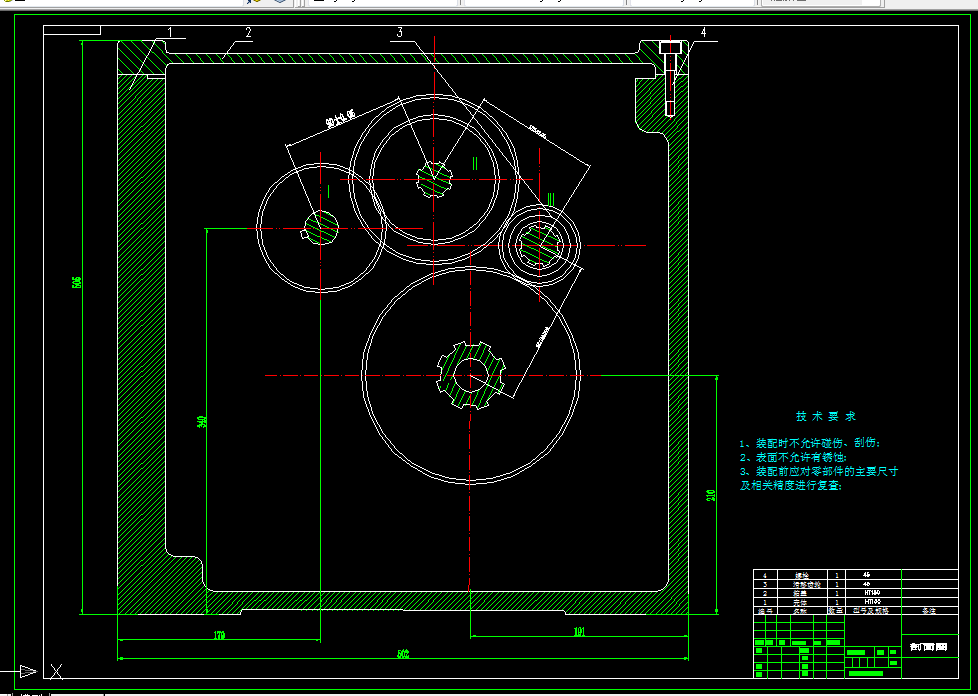Select overall height dimension text at left edge

[x=77, y=282]
